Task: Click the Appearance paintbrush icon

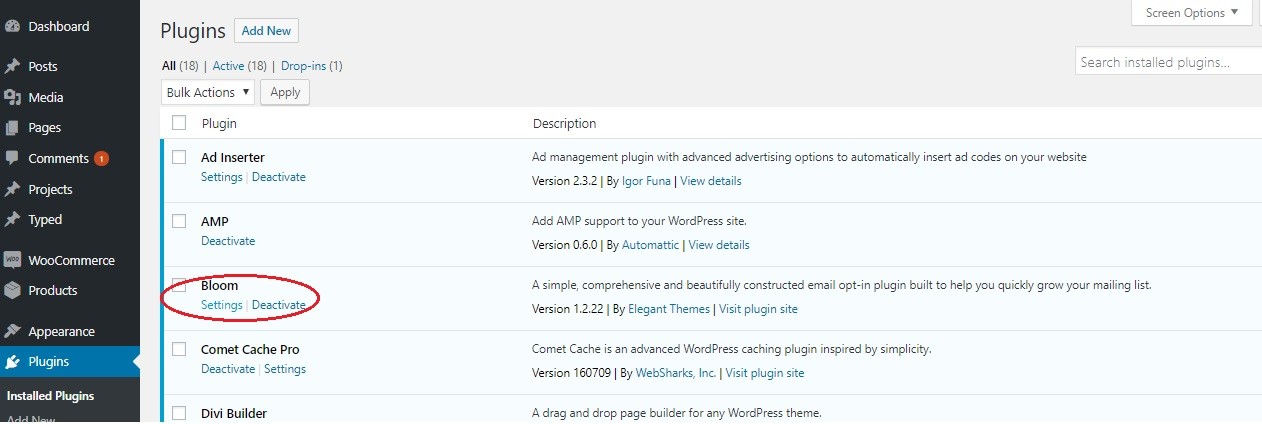Action: [x=13, y=331]
